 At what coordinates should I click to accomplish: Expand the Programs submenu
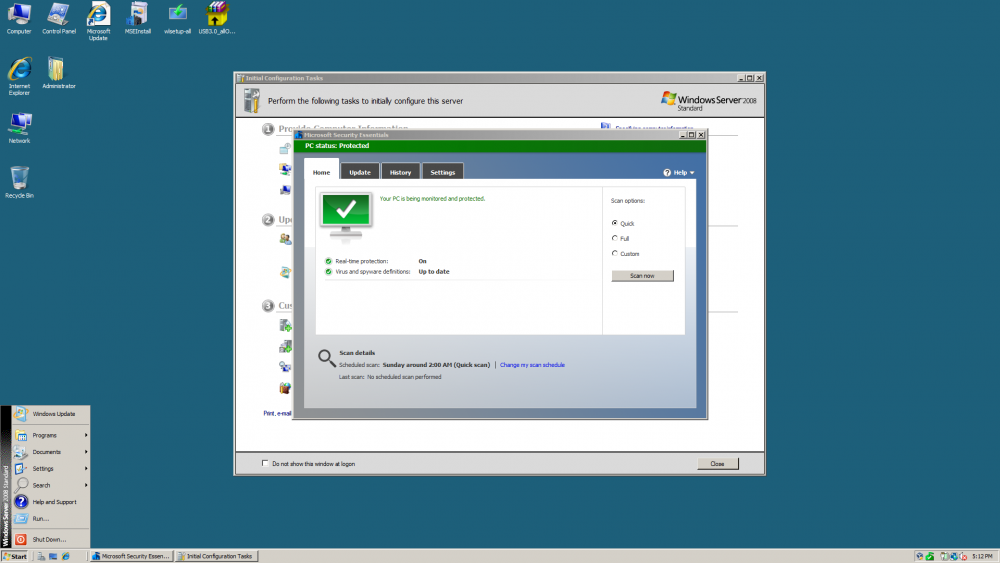click(50, 435)
